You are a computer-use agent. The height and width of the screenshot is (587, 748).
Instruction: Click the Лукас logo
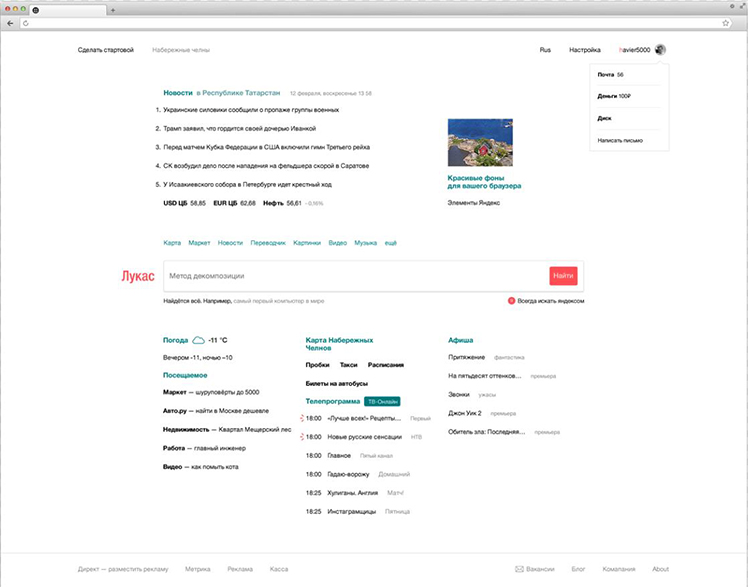coord(138,276)
